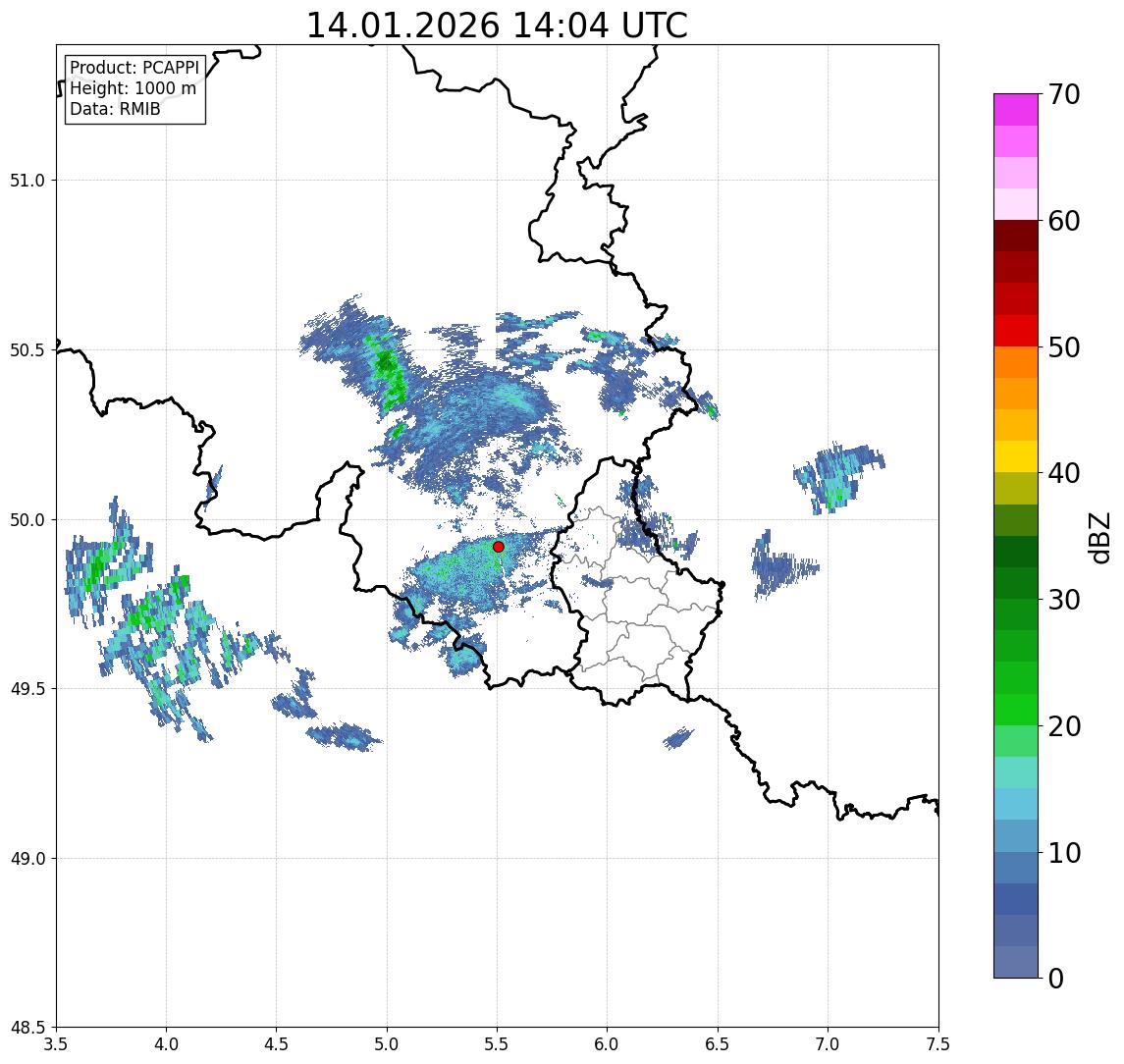Select the "Height: 1000 m" legend line
This screenshot has height=1064, width=1124.
click(133, 88)
